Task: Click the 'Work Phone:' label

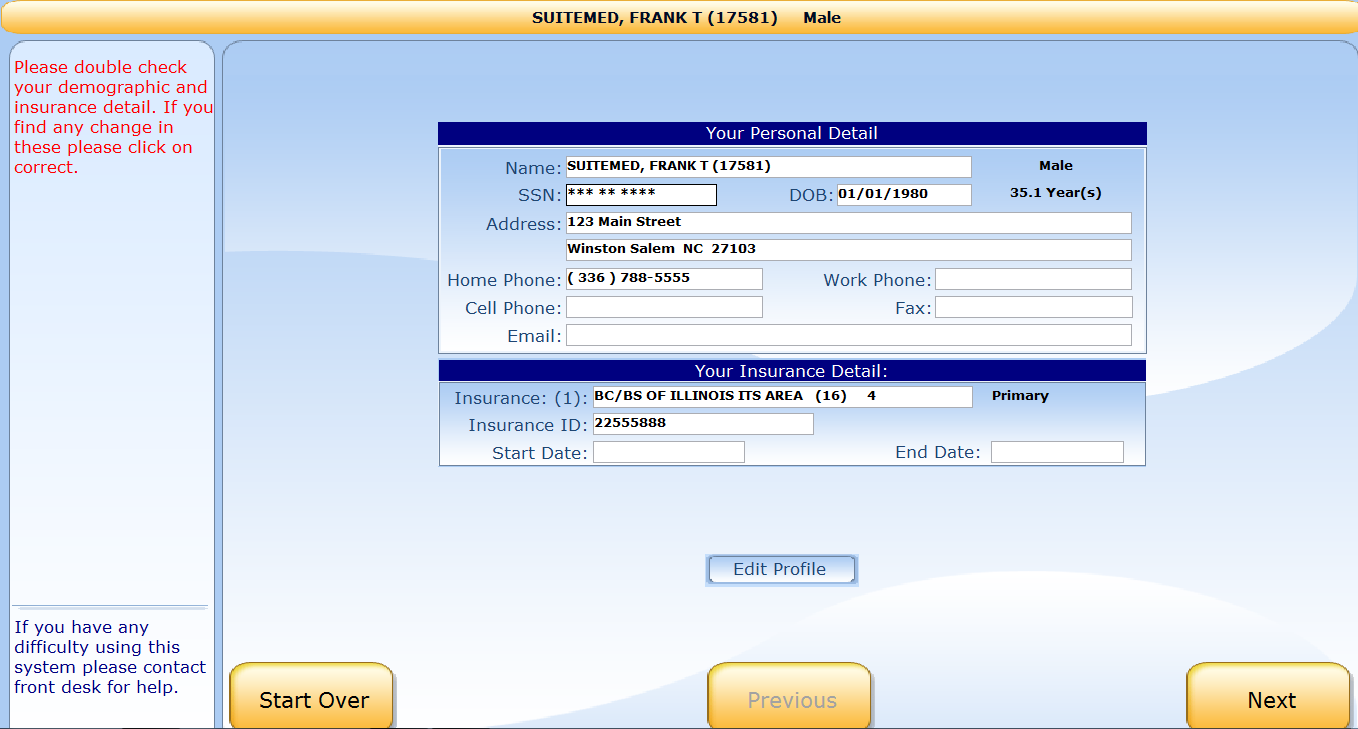Action: pyautogui.click(x=877, y=280)
